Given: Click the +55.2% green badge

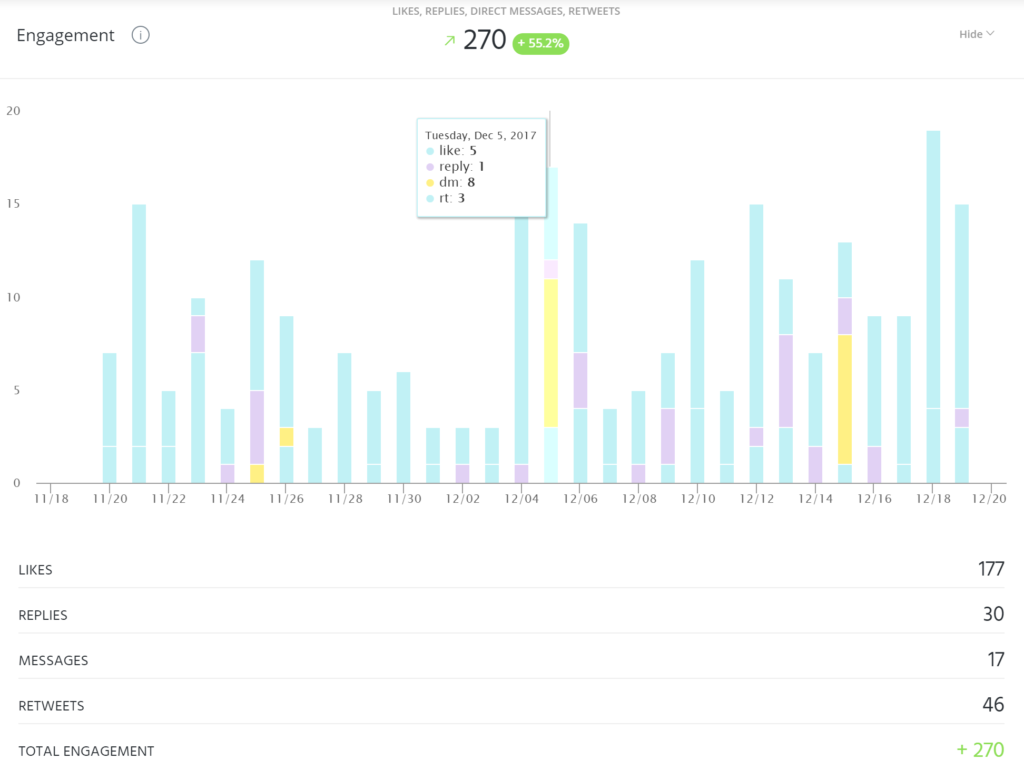Looking at the screenshot, I should coord(541,43).
